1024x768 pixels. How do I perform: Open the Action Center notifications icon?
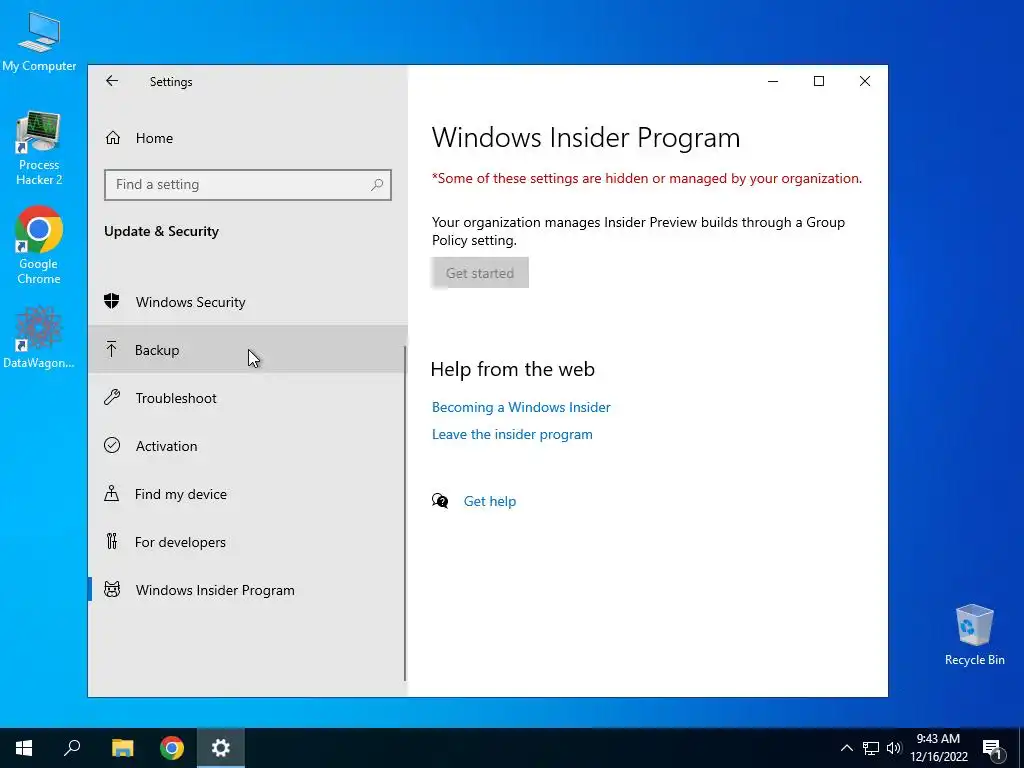tap(992, 749)
